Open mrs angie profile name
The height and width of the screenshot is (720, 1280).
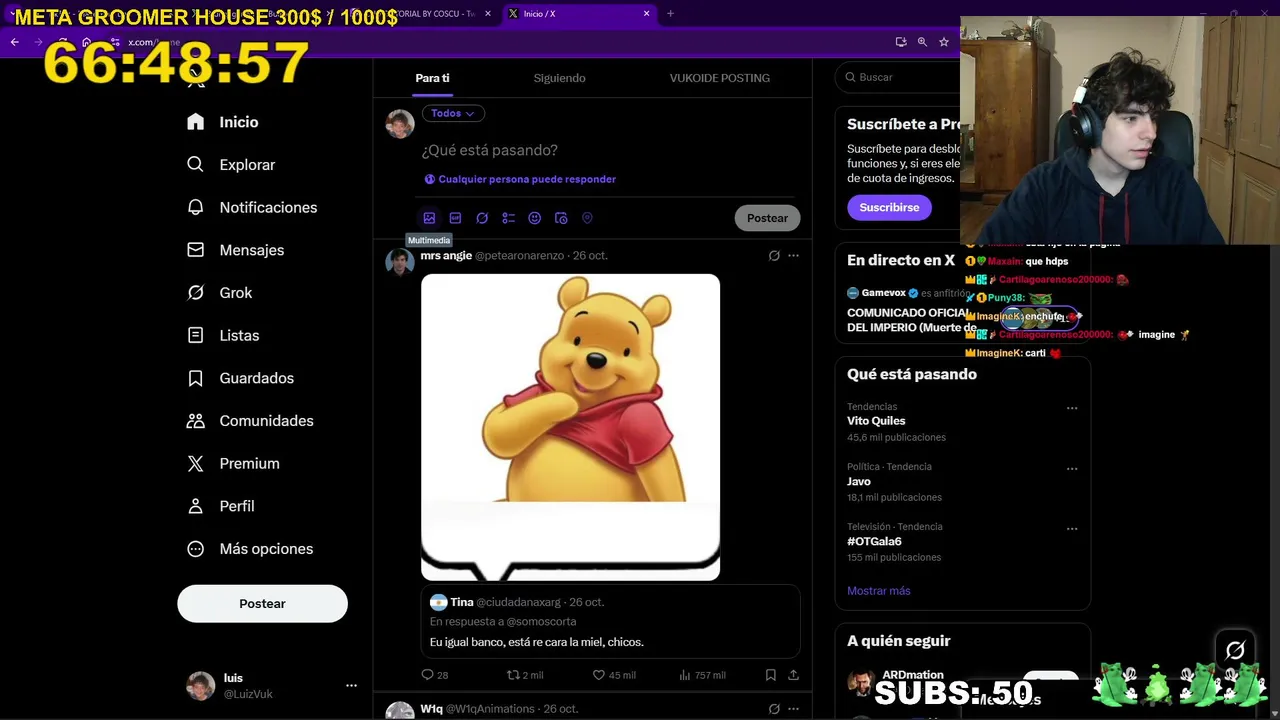point(446,256)
